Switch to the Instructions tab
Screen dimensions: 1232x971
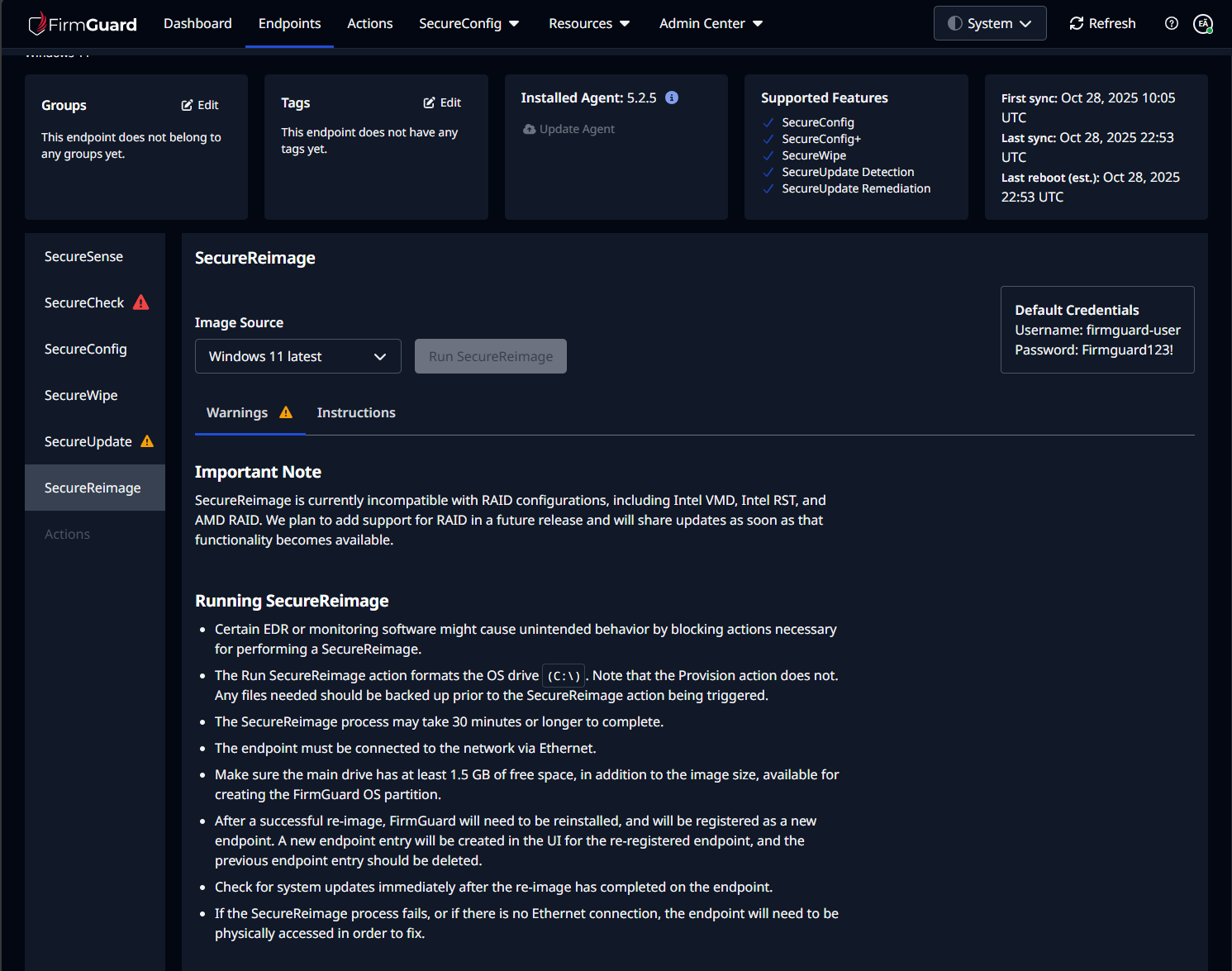(x=356, y=412)
